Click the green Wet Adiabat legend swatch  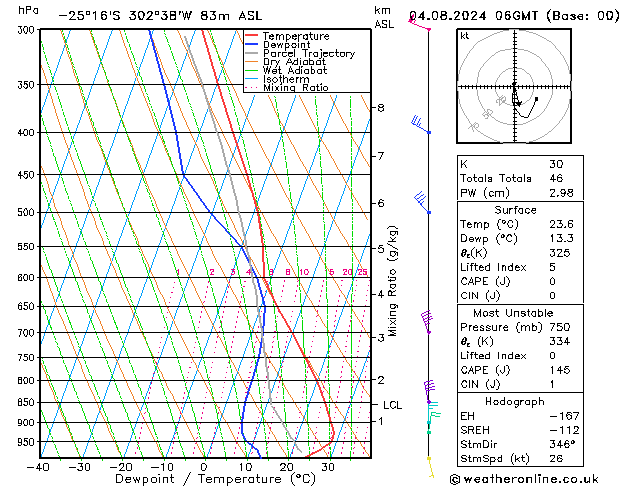pyautogui.click(x=252, y=70)
